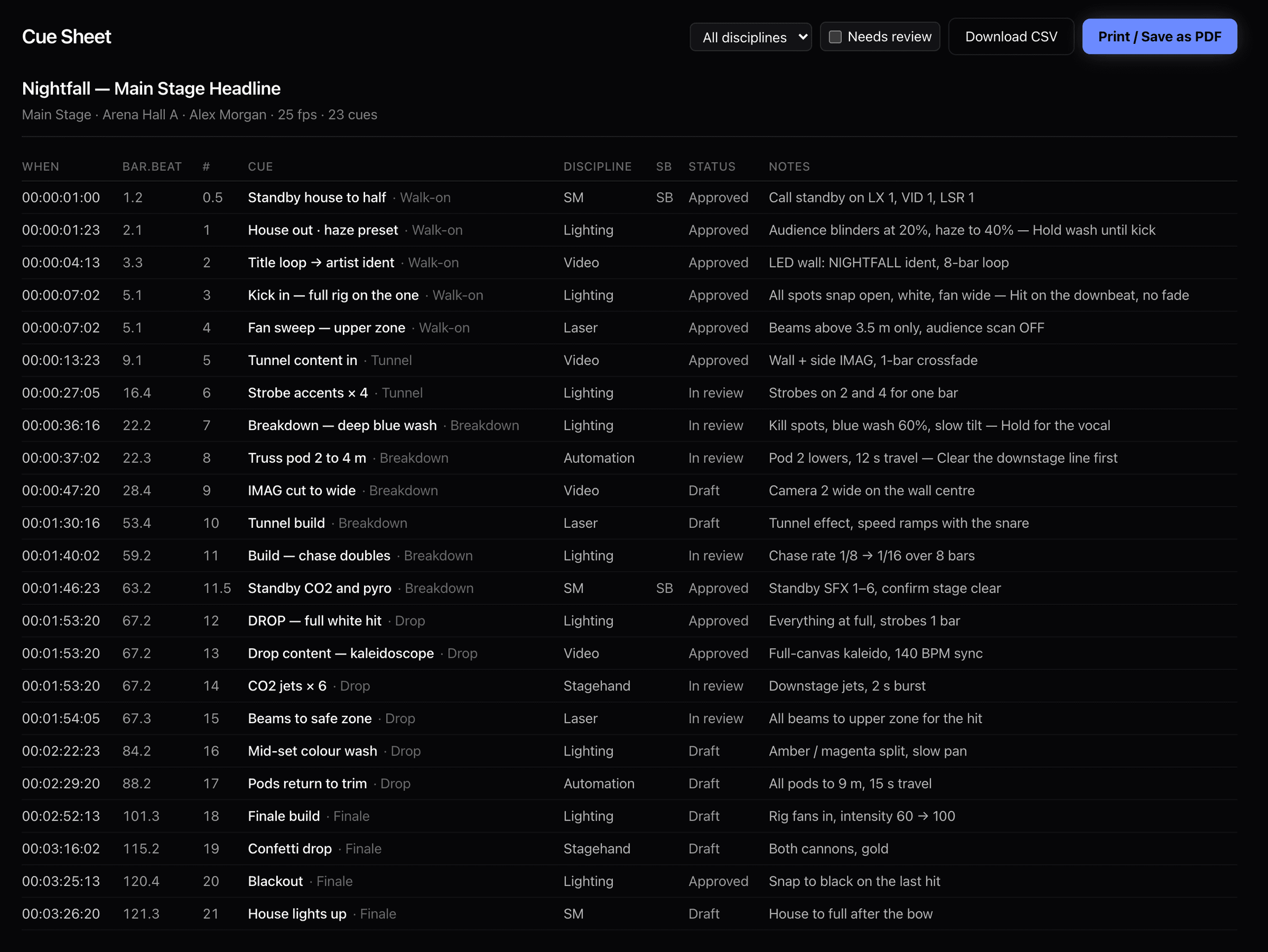The width and height of the screenshot is (1268, 952).
Task: Click the WHEN column header
Action: [41, 166]
